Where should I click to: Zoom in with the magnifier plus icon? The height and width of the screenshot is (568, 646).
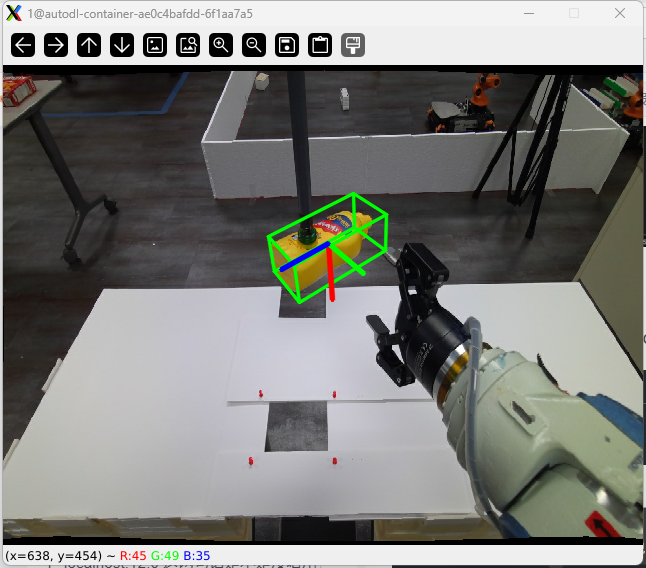pos(221,45)
